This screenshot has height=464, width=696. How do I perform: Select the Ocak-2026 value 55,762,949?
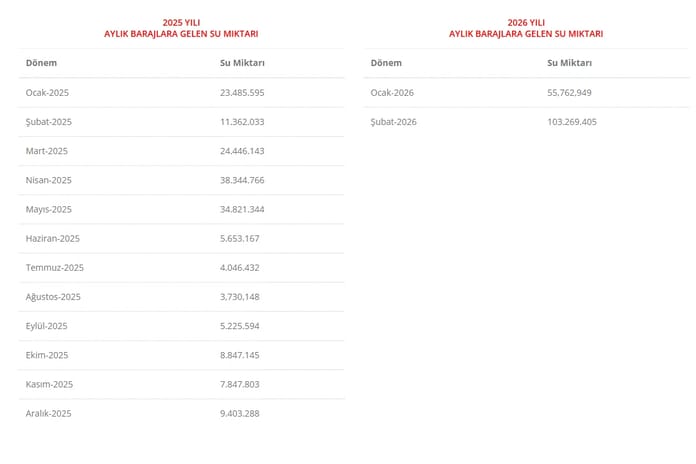point(570,92)
